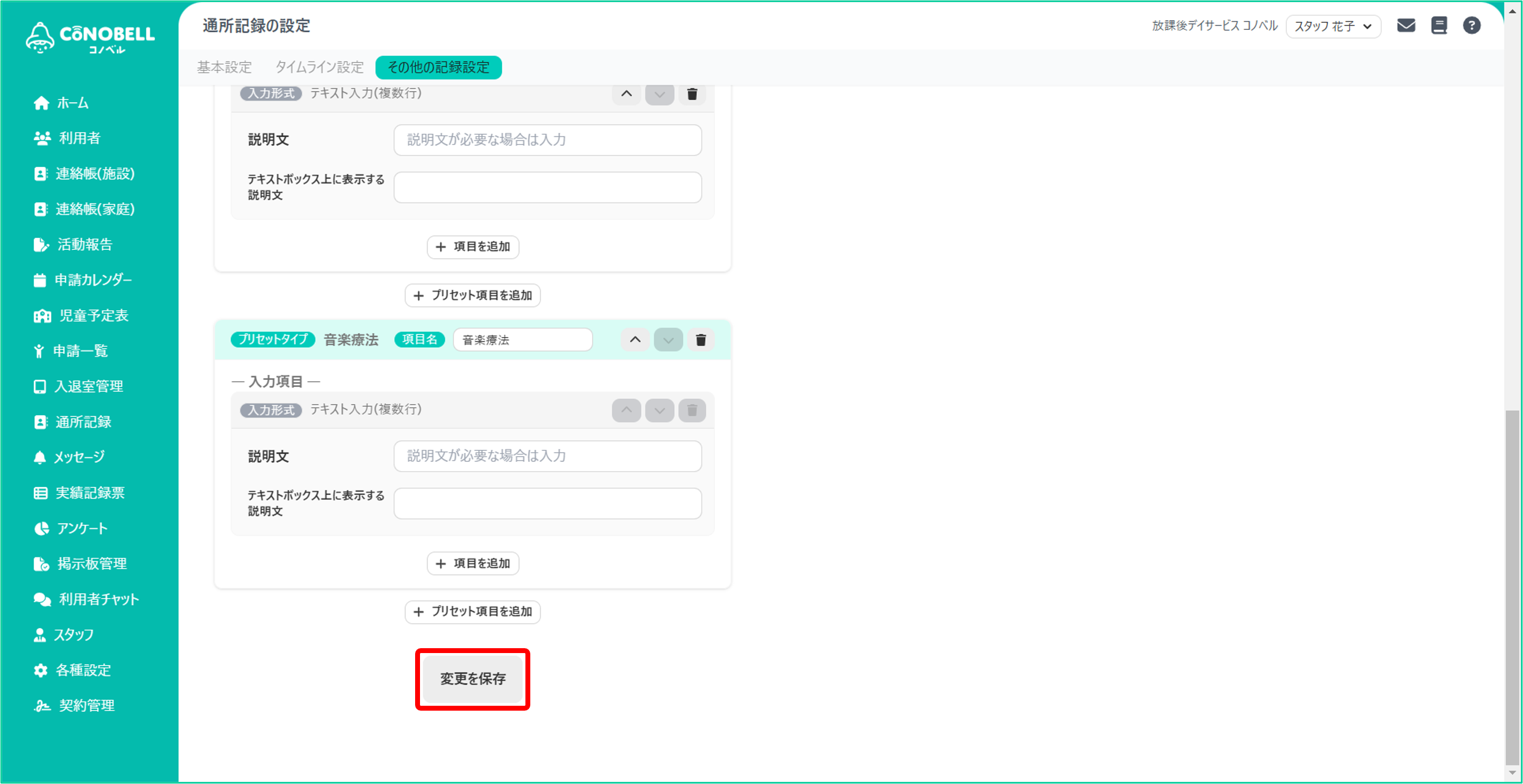Click the 実績記録票 table icon
Viewport: 1523px width, 784px height.
(40, 493)
